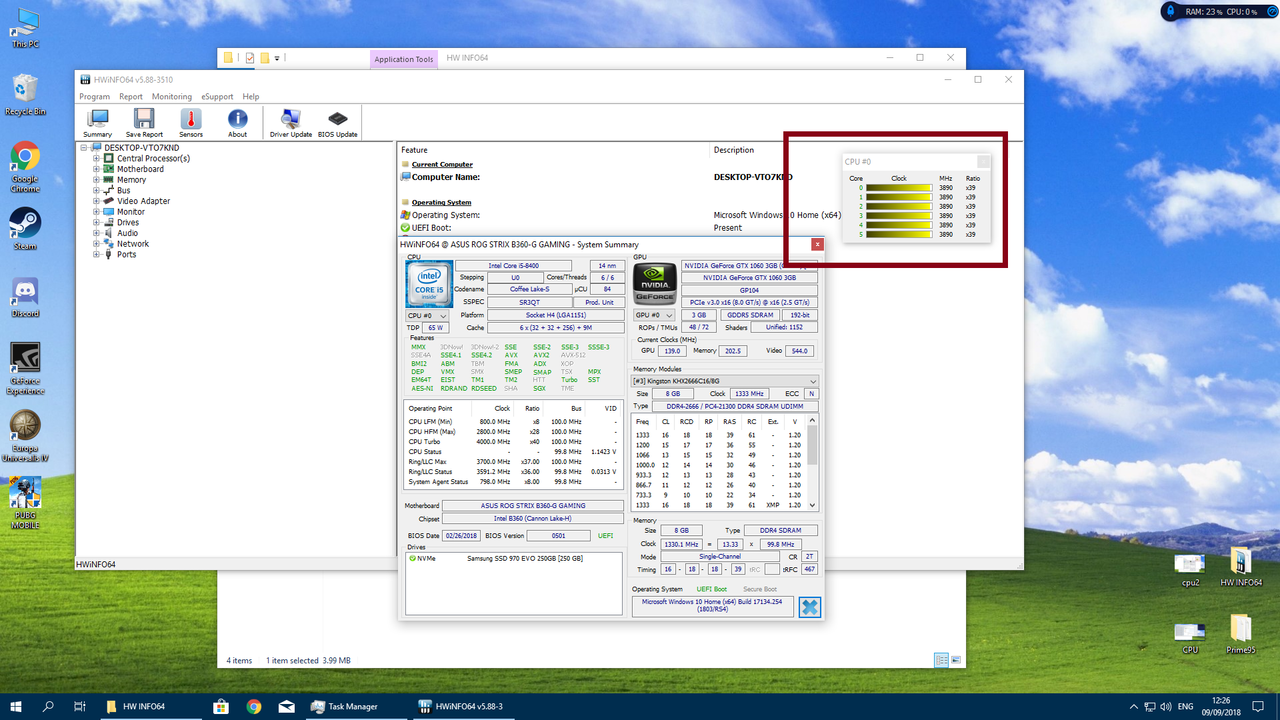The height and width of the screenshot is (720, 1280).
Task: Click Chrome icon on the taskbar
Action: click(253, 706)
